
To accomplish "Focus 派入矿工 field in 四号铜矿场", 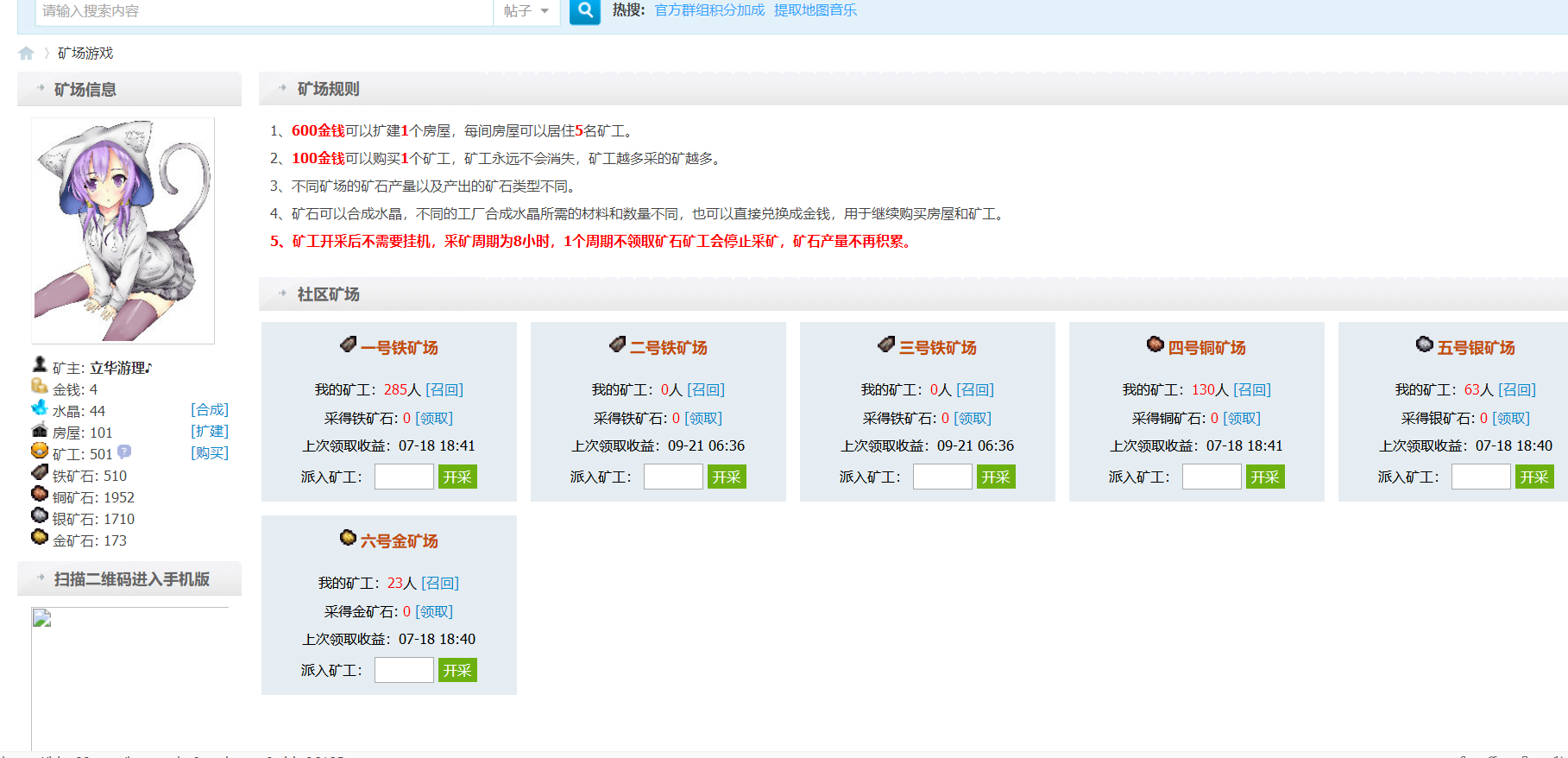I will pos(1212,477).
